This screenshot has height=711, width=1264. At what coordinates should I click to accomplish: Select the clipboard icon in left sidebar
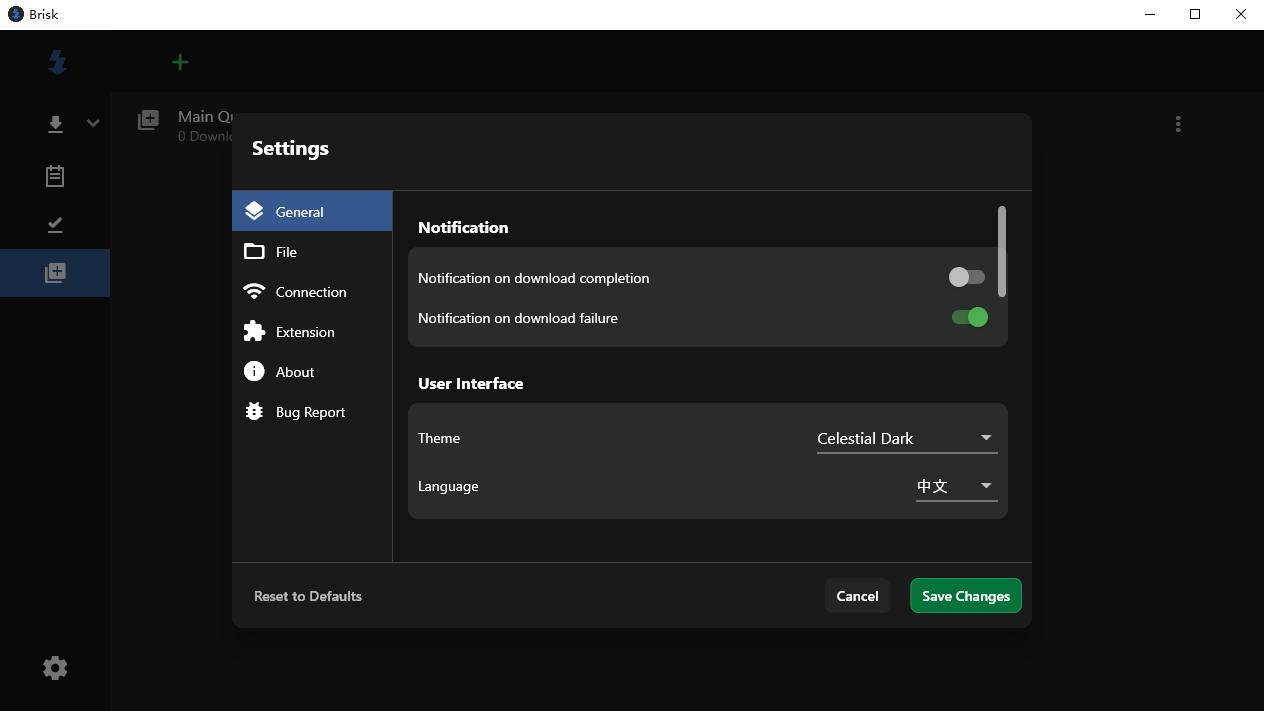point(55,176)
